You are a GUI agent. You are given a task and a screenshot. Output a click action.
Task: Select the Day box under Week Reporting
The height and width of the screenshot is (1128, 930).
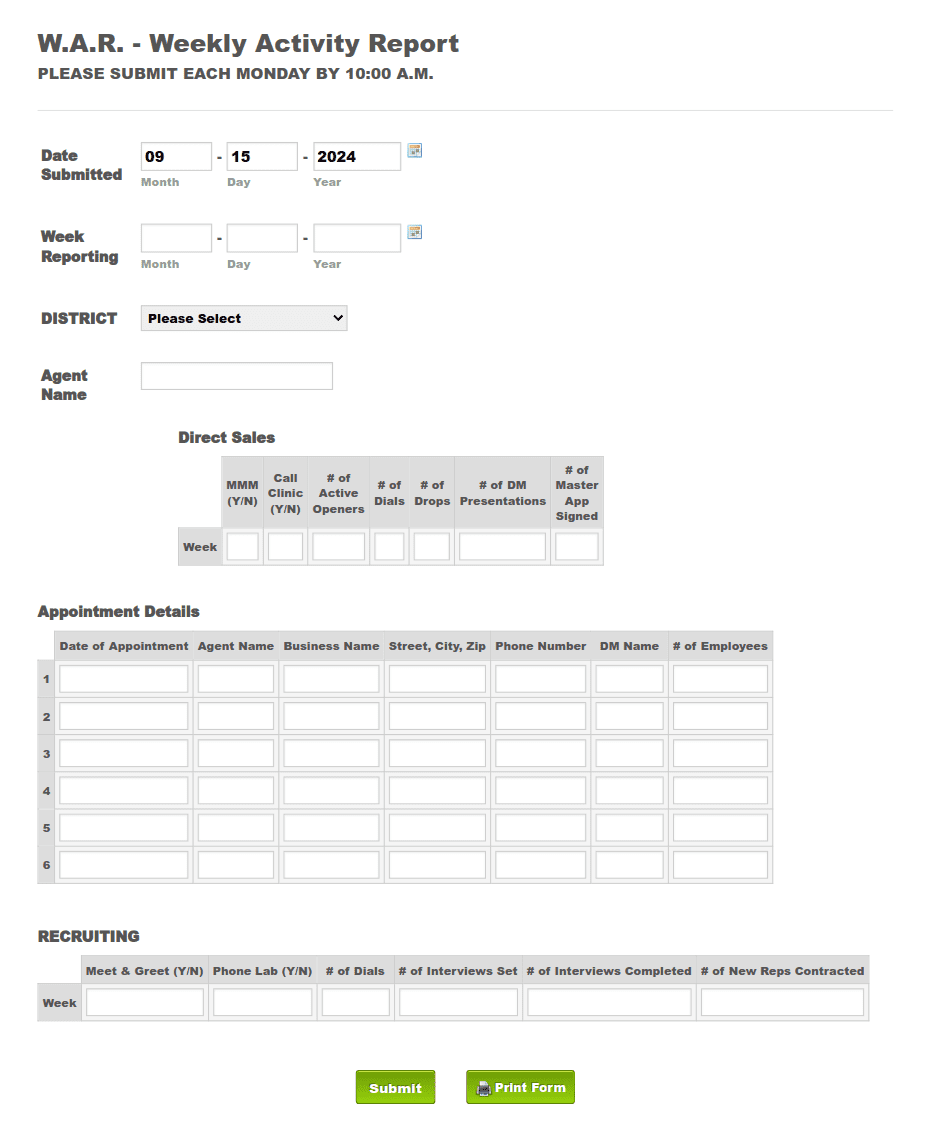coord(261,237)
